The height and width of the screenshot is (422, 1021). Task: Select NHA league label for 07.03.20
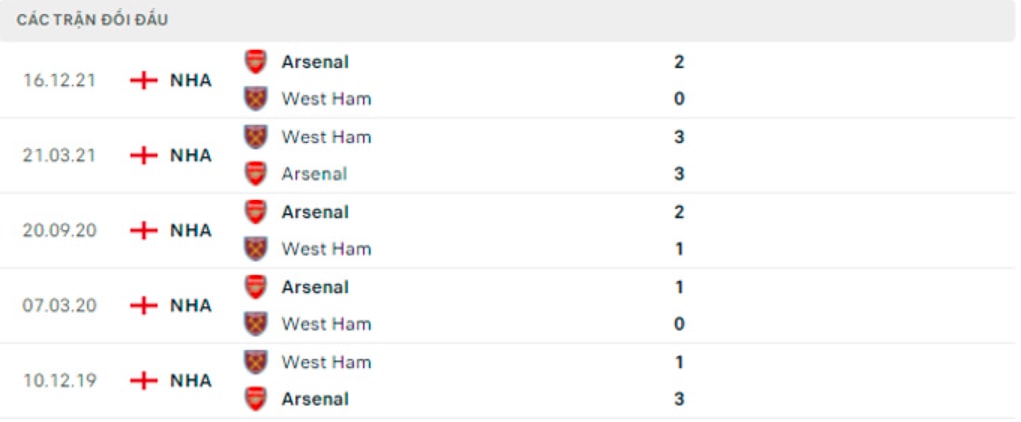point(191,305)
